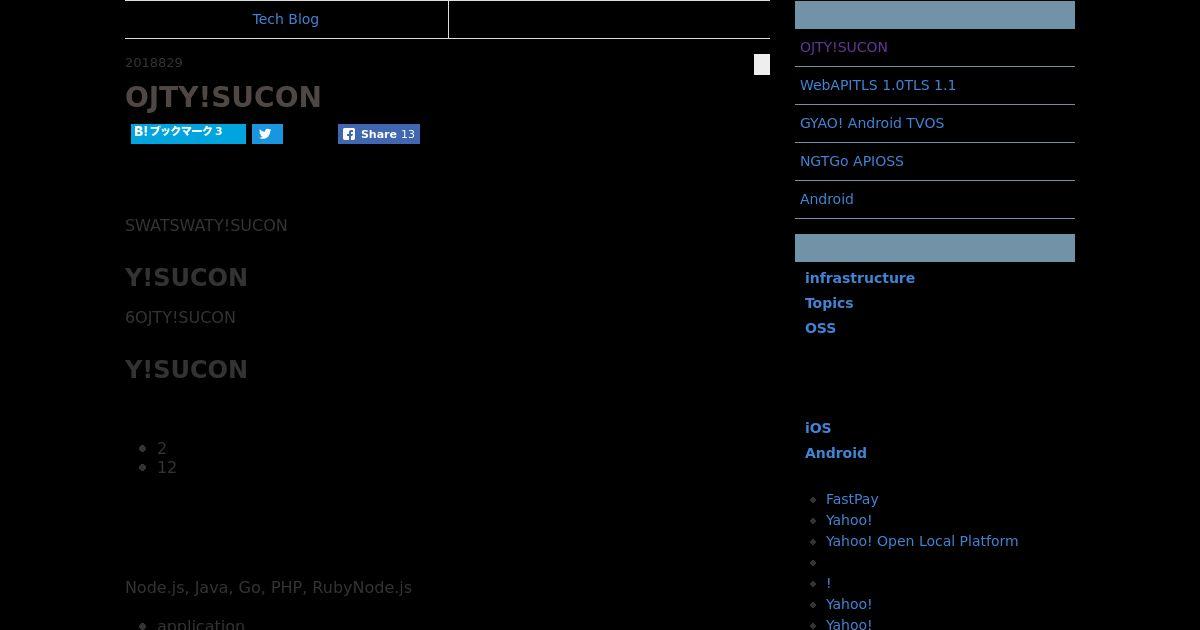Open the Android recent post above the category list
Image resolution: width=1200 pixels, height=630 pixels.
coord(827,199)
